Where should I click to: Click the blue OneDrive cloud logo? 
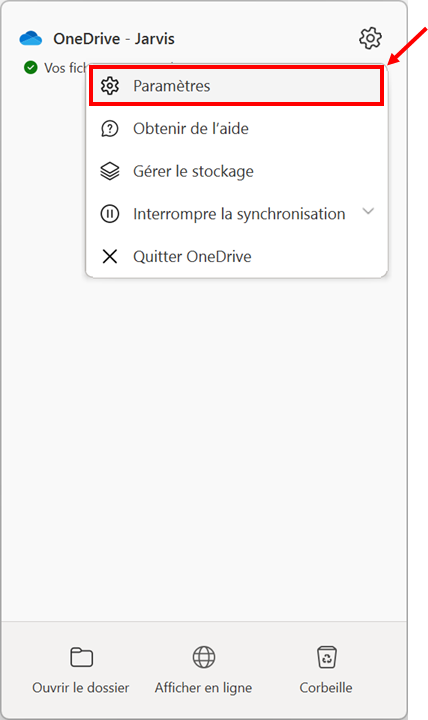31,39
